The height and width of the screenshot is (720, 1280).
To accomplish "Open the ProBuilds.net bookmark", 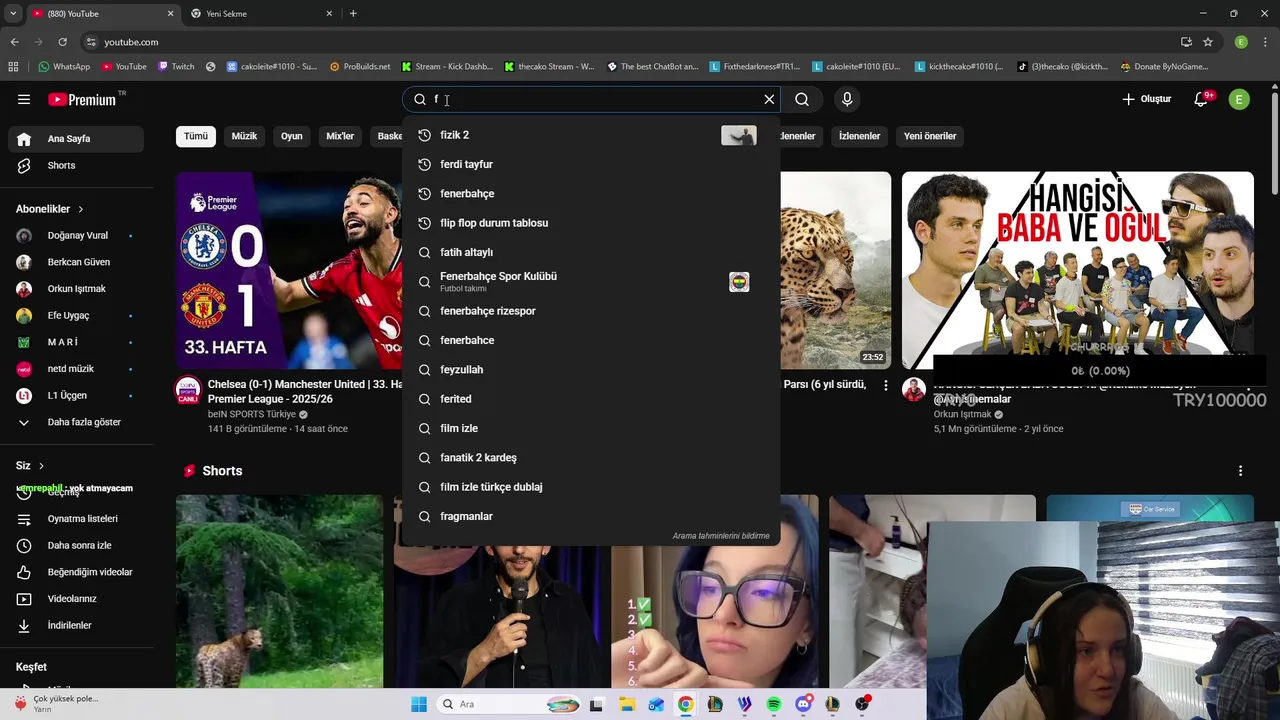I will 360,67.
